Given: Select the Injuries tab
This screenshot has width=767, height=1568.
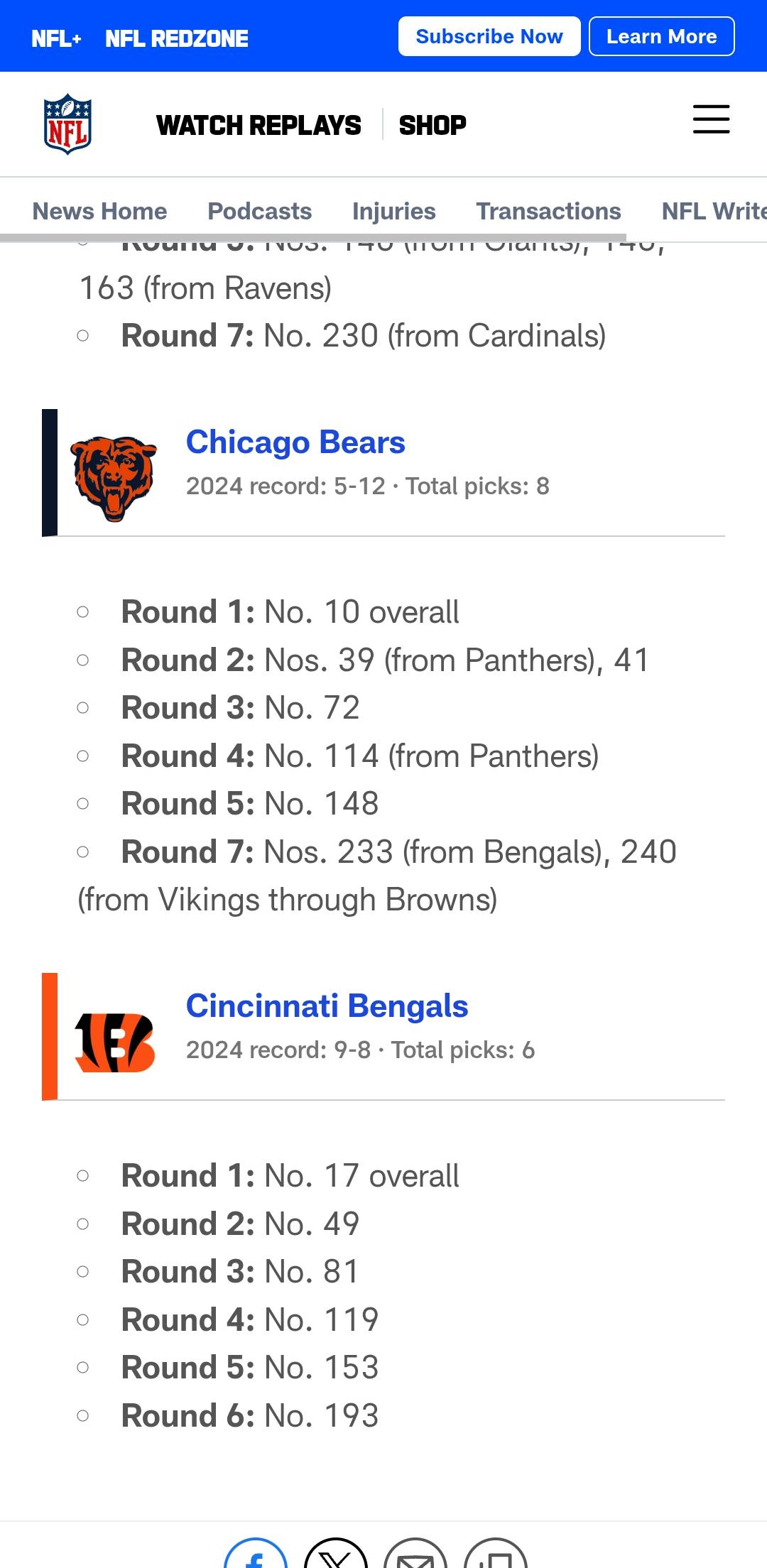Looking at the screenshot, I should coord(394,211).
